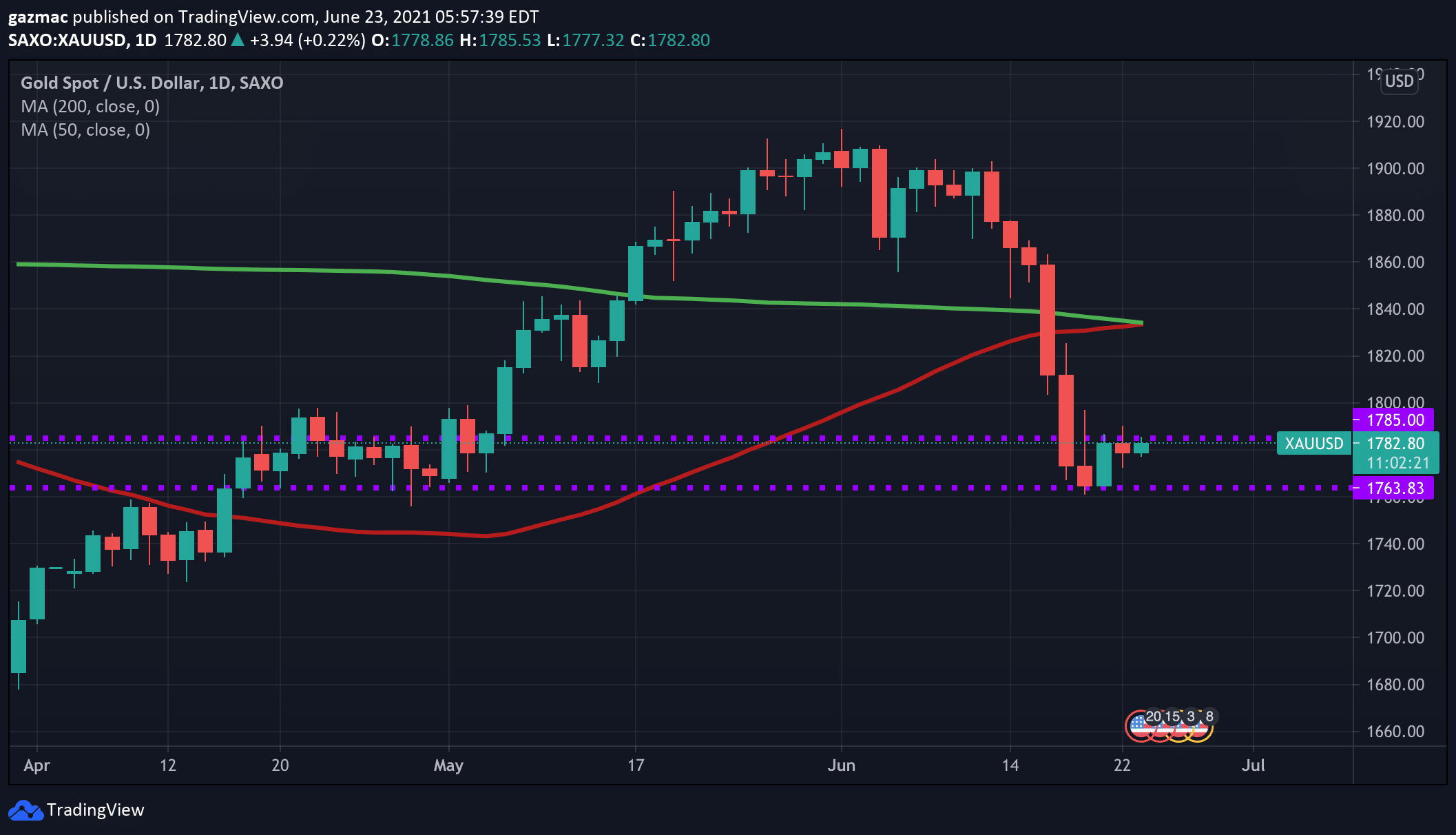Select the MA (200, close, 0) indicator label
The image size is (1456, 835).
click(x=90, y=107)
